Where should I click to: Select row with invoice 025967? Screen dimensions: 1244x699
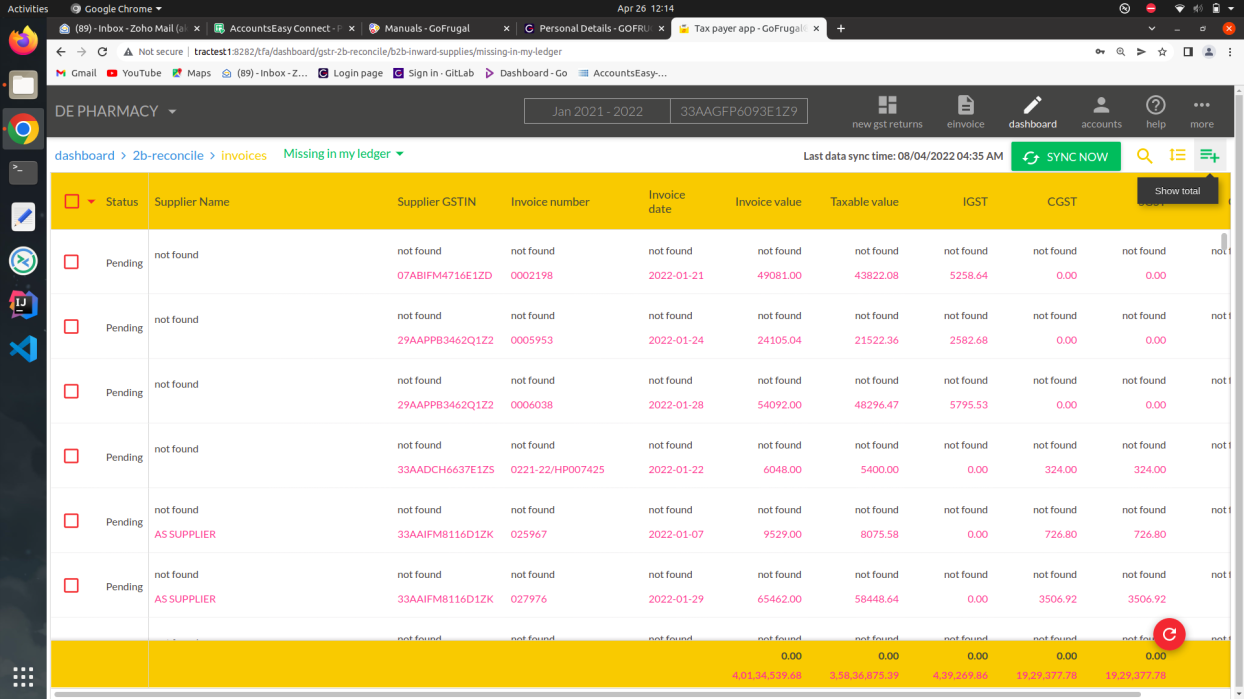click(x=71, y=521)
